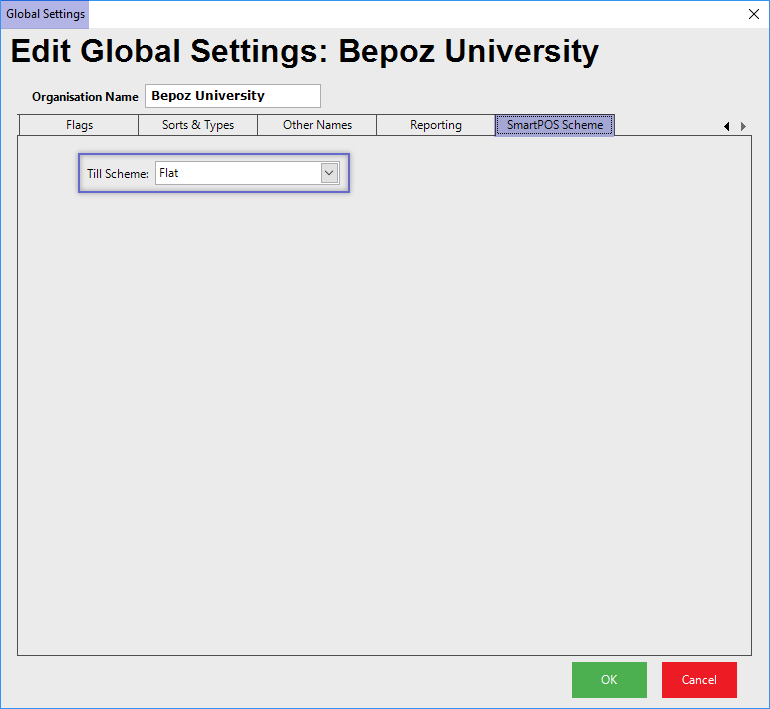Click the 'Organisation Name' label
770x709 pixels.
(85, 97)
